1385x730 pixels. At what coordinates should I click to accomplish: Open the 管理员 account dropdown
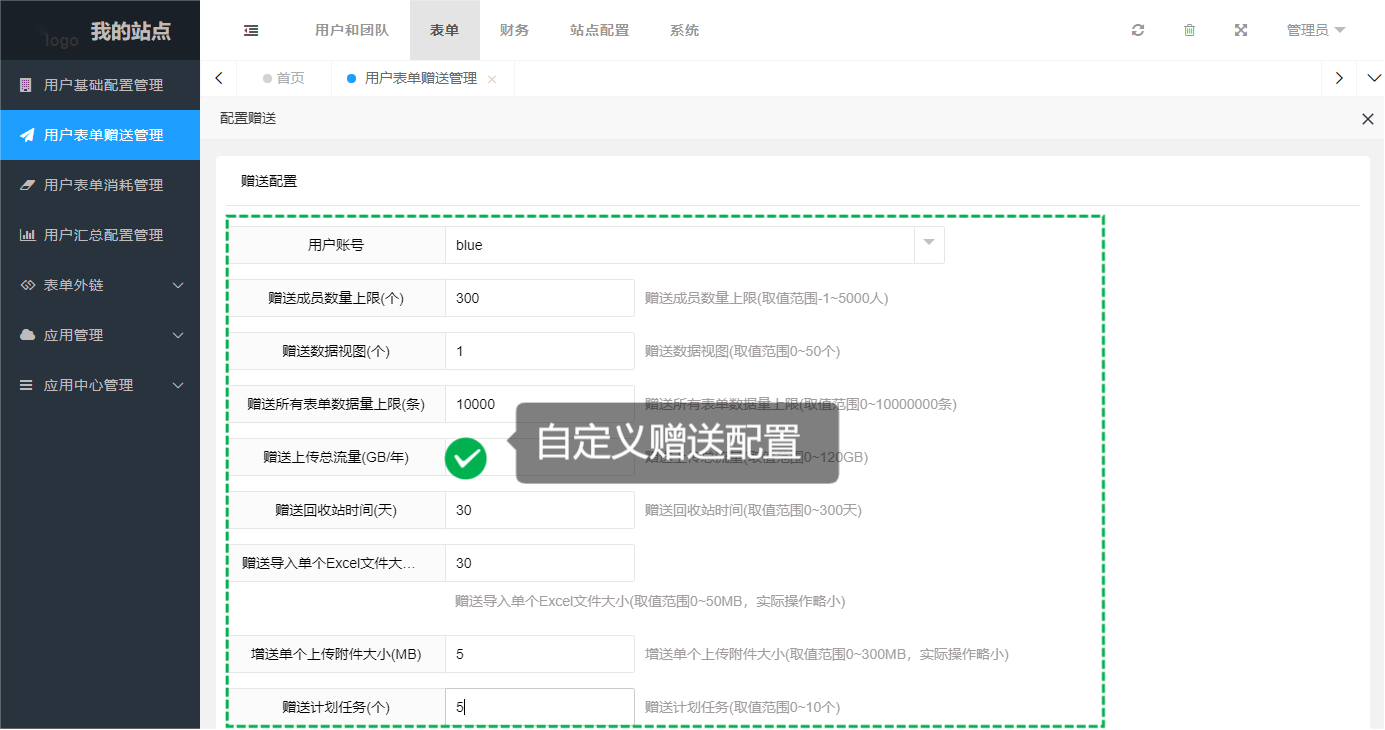1315,30
